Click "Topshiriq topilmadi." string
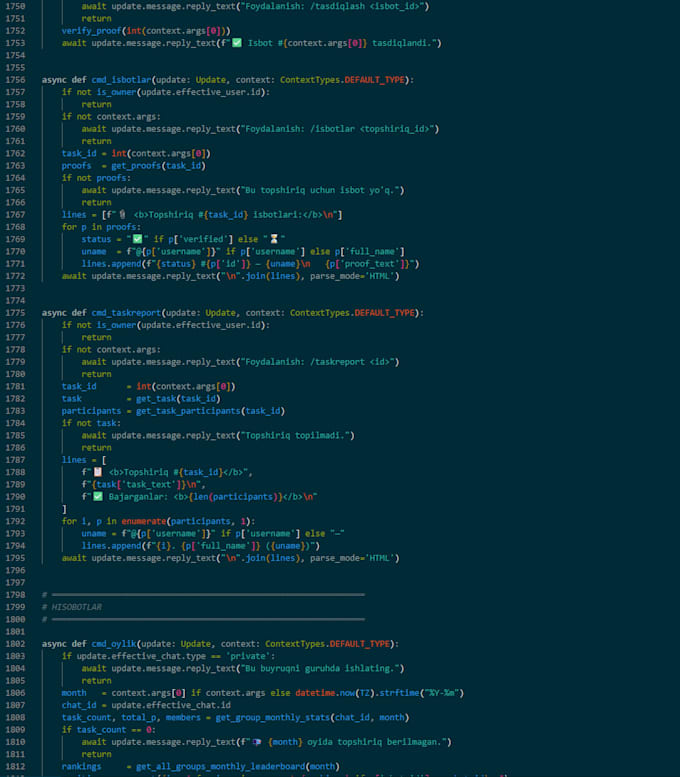The image size is (680, 777). click(295, 436)
